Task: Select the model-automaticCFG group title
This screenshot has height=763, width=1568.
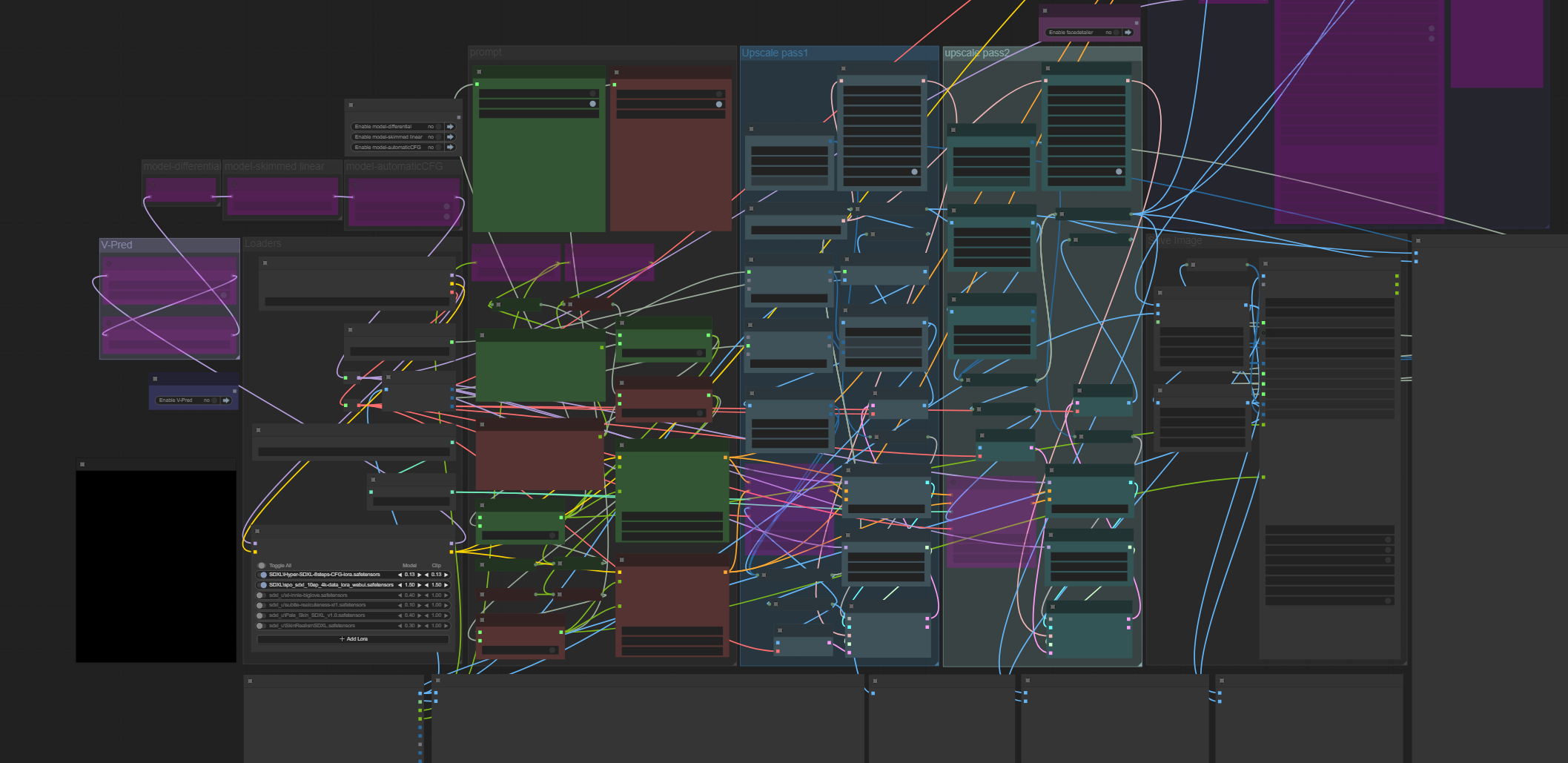Action: point(394,166)
